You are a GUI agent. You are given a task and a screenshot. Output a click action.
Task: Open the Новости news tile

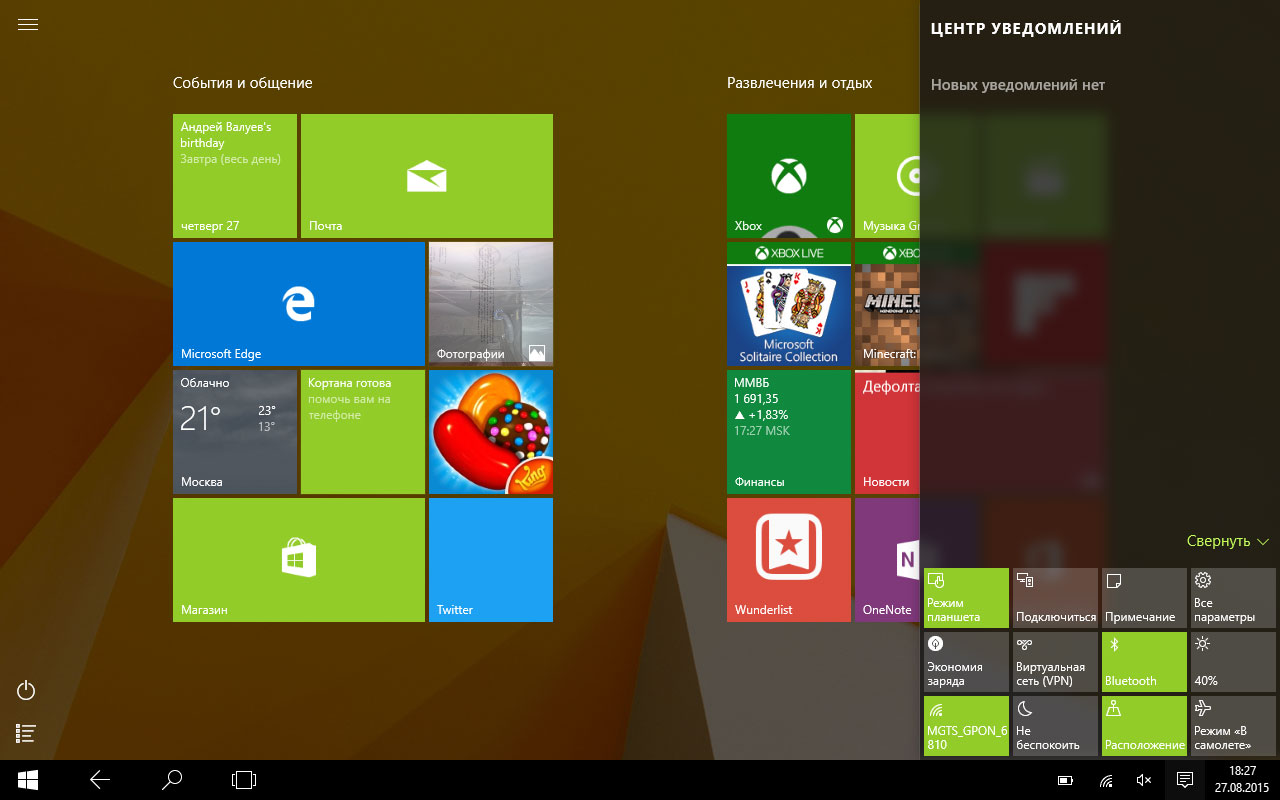(x=887, y=432)
